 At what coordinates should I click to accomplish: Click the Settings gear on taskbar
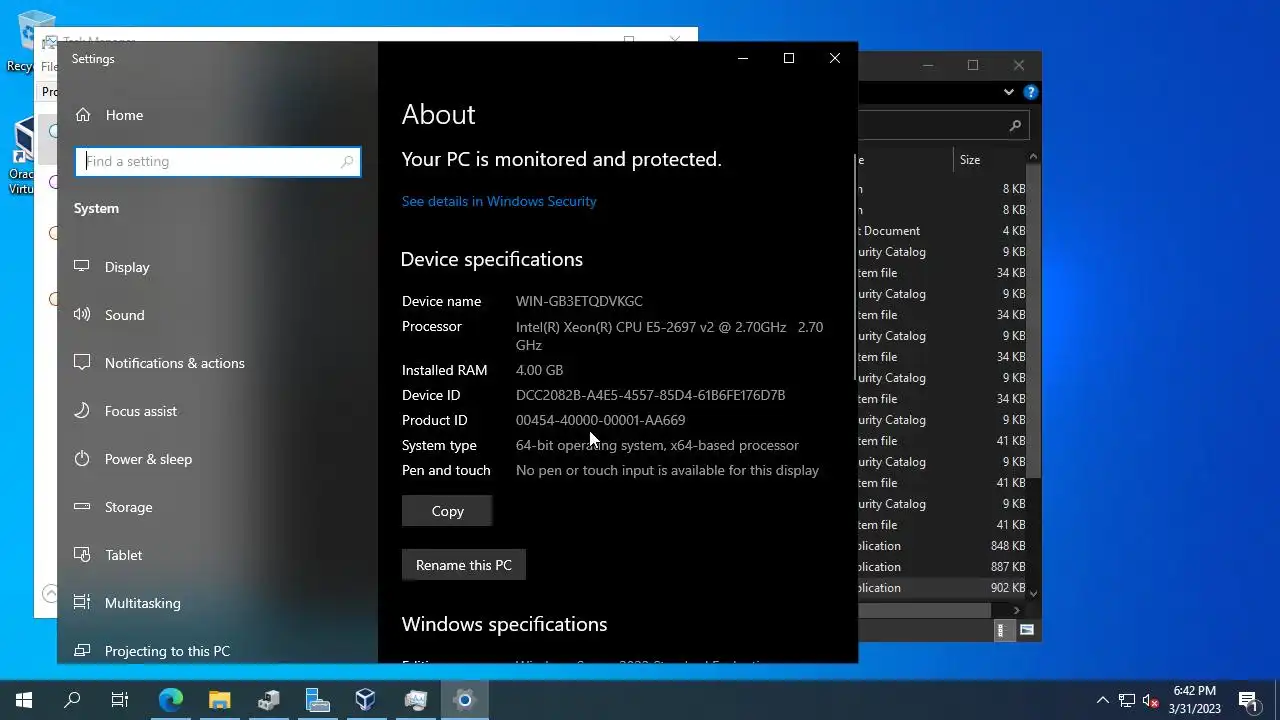[464, 700]
